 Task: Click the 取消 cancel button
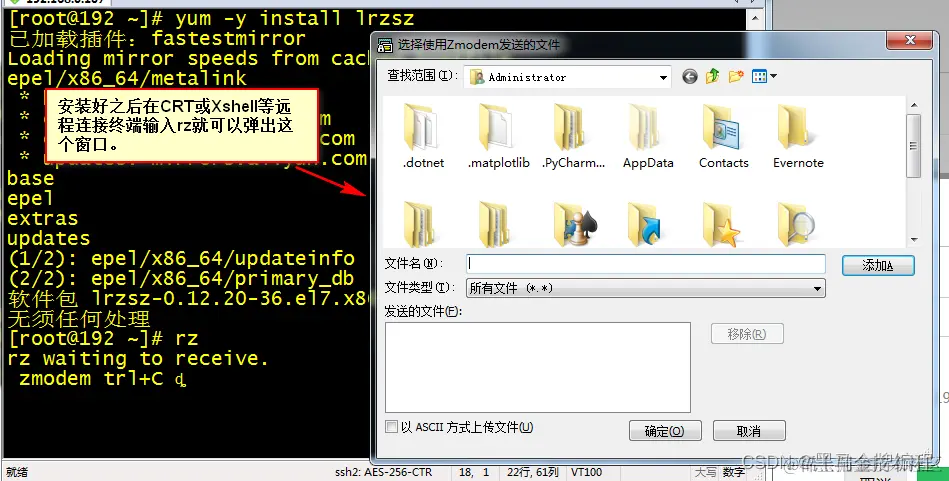click(749, 431)
